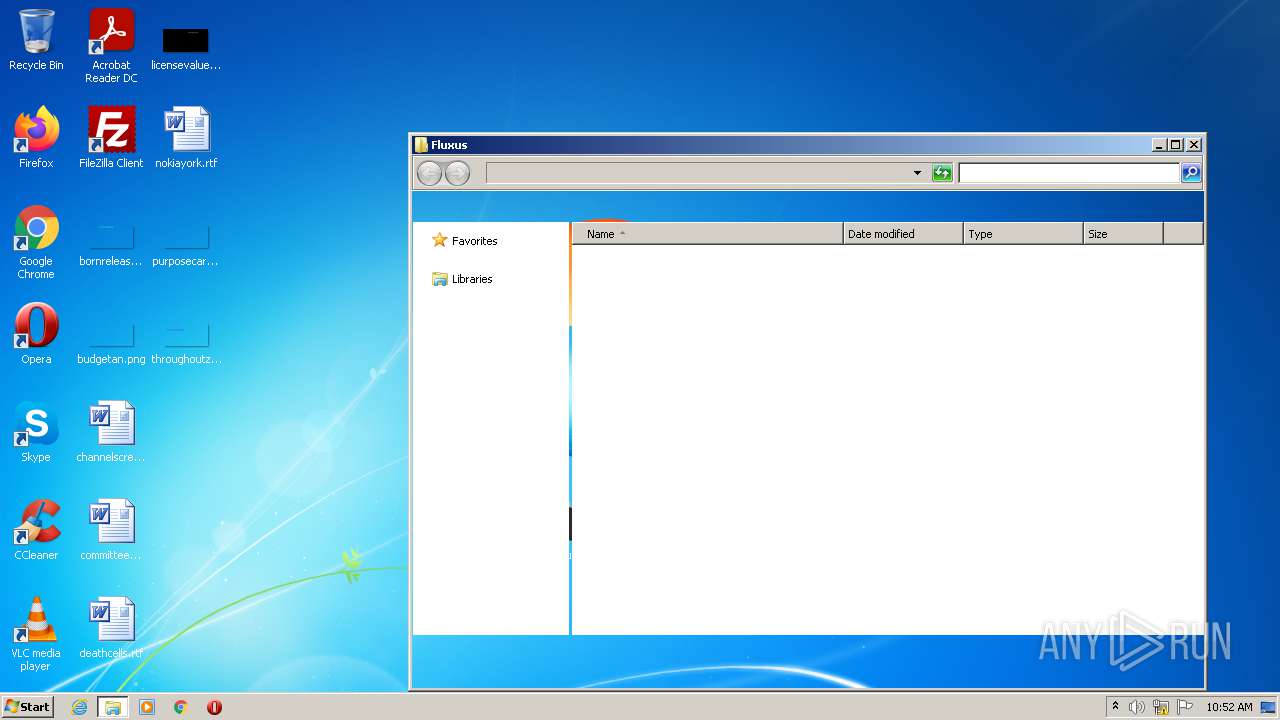The image size is (1280, 720).
Task: Open the Start menu
Action: pyautogui.click(x=28, y=707)
